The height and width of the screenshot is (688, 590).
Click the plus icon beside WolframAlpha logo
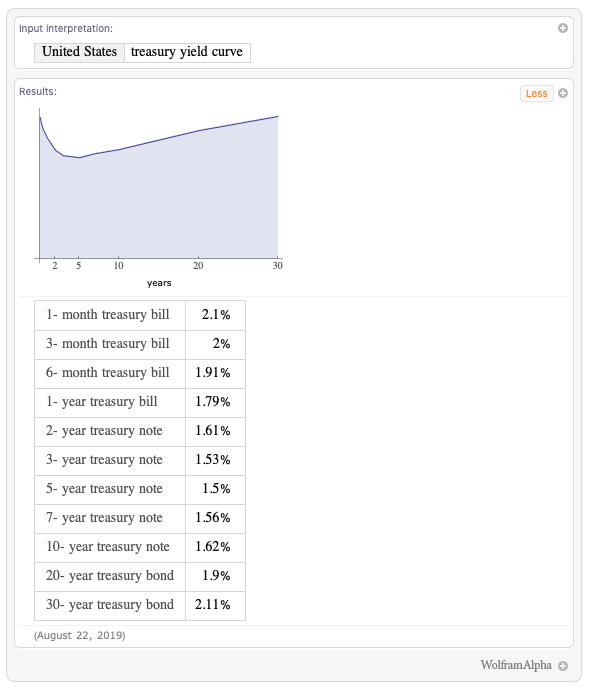(563, 666)
